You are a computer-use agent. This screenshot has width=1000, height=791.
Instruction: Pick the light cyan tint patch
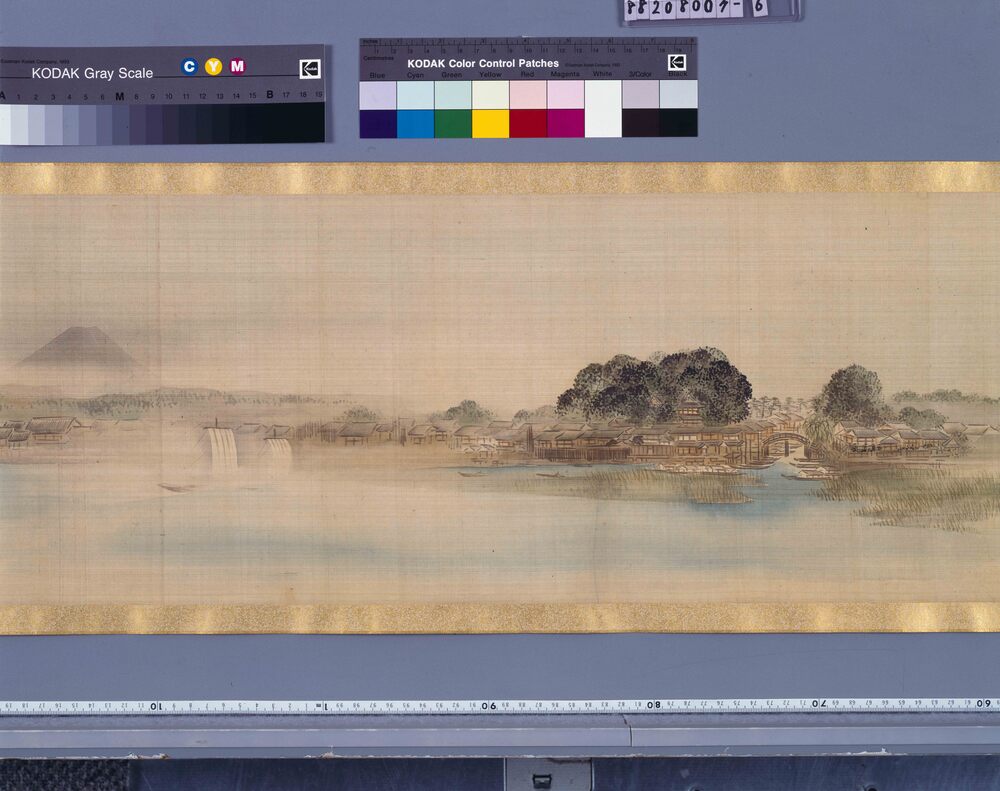click(x=416, y=96)
